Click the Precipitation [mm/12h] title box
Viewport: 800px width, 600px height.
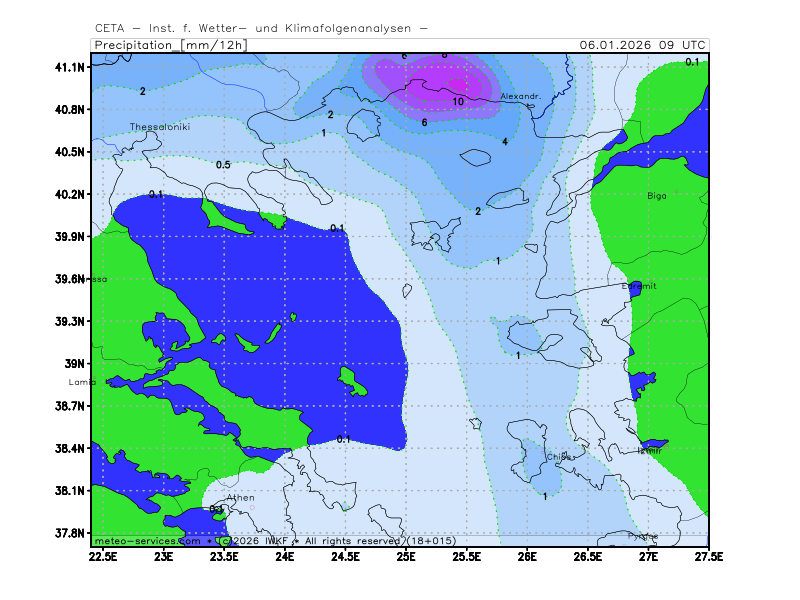(x=170, y=45)
